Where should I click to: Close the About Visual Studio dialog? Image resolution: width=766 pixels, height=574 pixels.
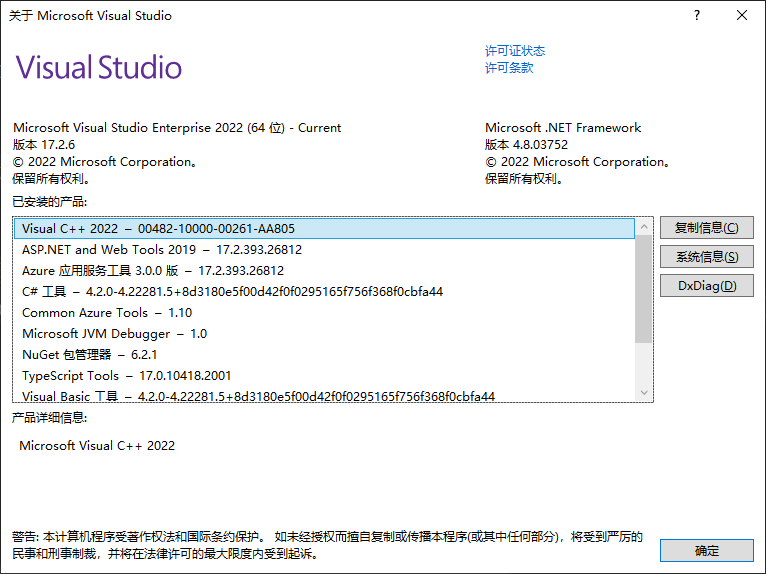[742, 15]
